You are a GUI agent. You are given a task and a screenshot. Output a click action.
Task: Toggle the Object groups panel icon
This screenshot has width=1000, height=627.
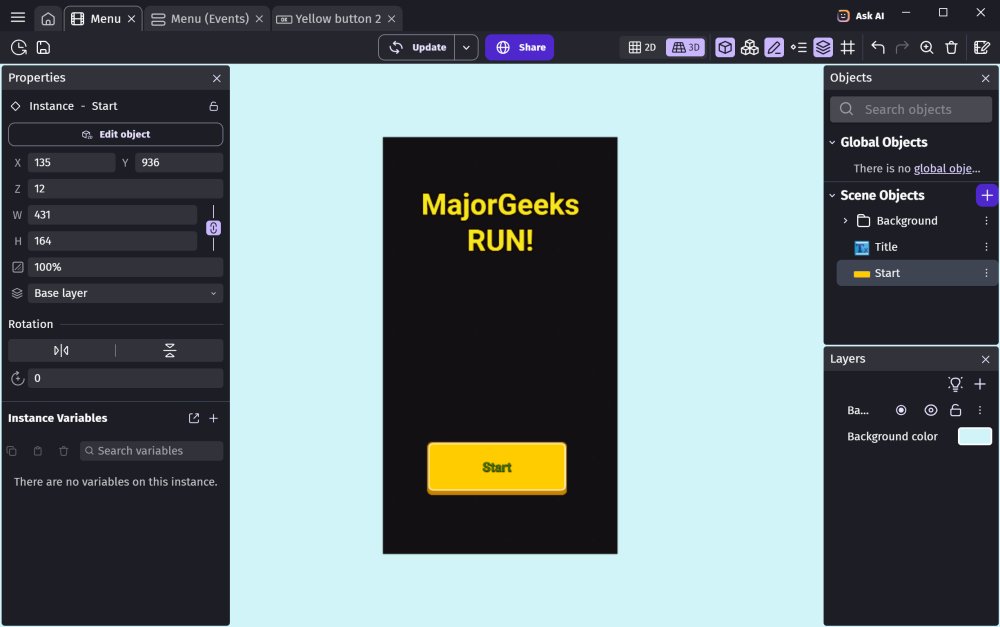(x=750, y=47)
